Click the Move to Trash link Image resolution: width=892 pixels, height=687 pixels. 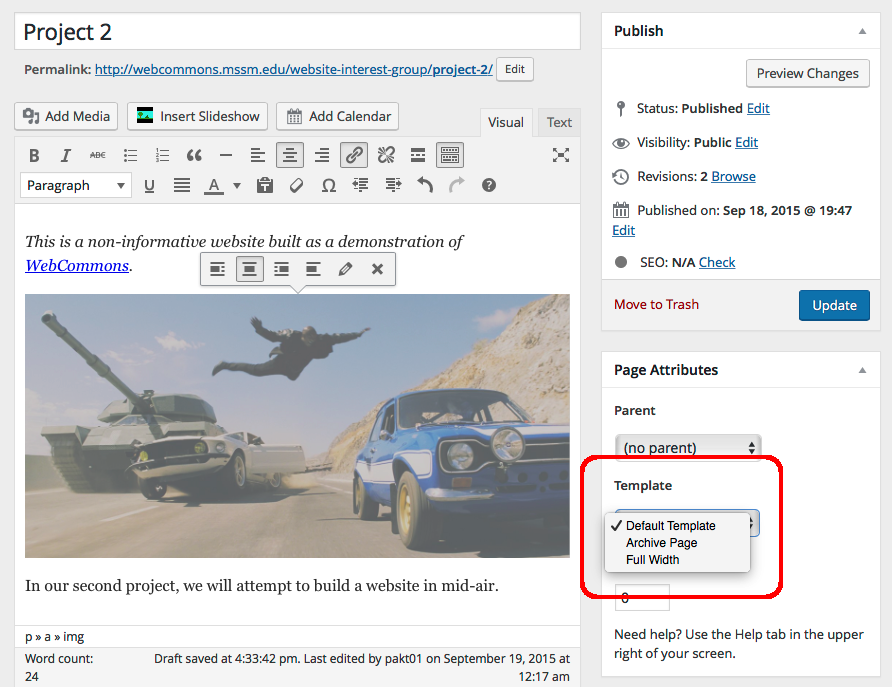tap(656, 304)
